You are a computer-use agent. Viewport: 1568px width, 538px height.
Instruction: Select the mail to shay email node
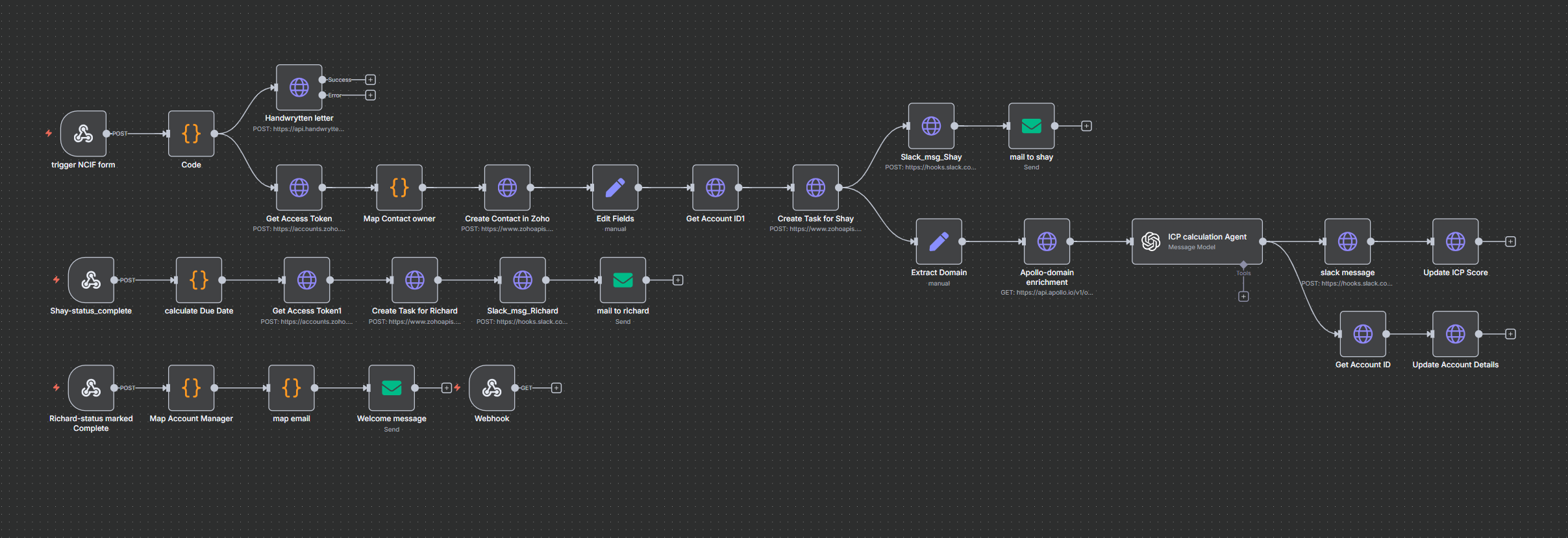click(1031, 126)
